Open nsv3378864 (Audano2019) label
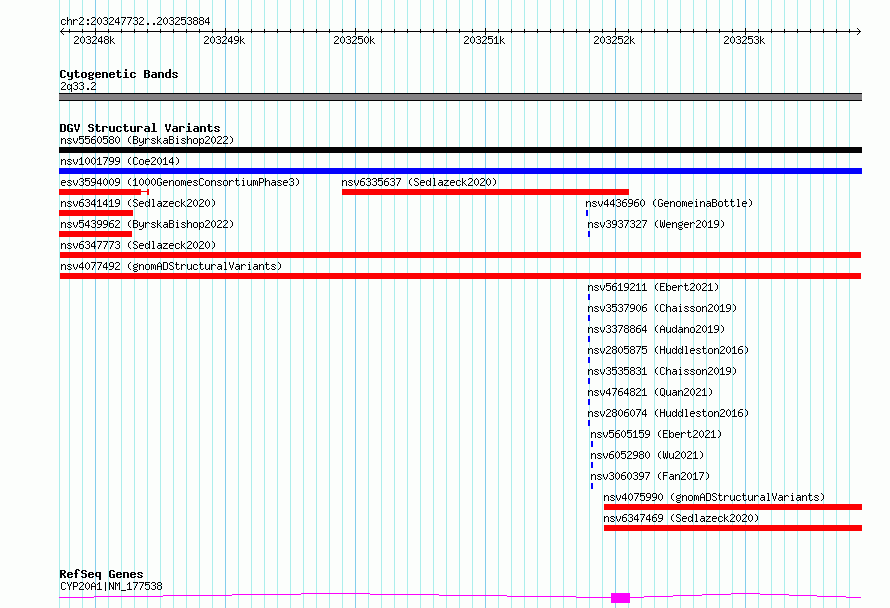This screenshot has height=608, width=890. [656, 329]
